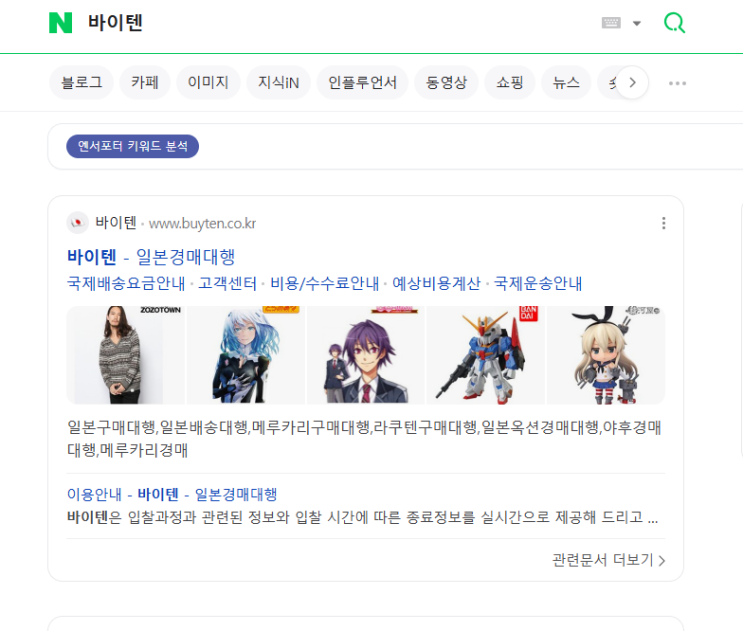Screen dimensions: 743x631
Task: Switch to the 뉴스 tab
Action: (566, 82)
